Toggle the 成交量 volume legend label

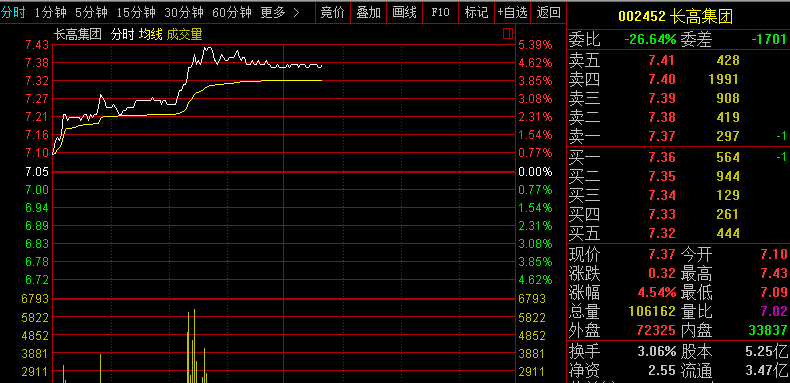(x=184, y=35)
